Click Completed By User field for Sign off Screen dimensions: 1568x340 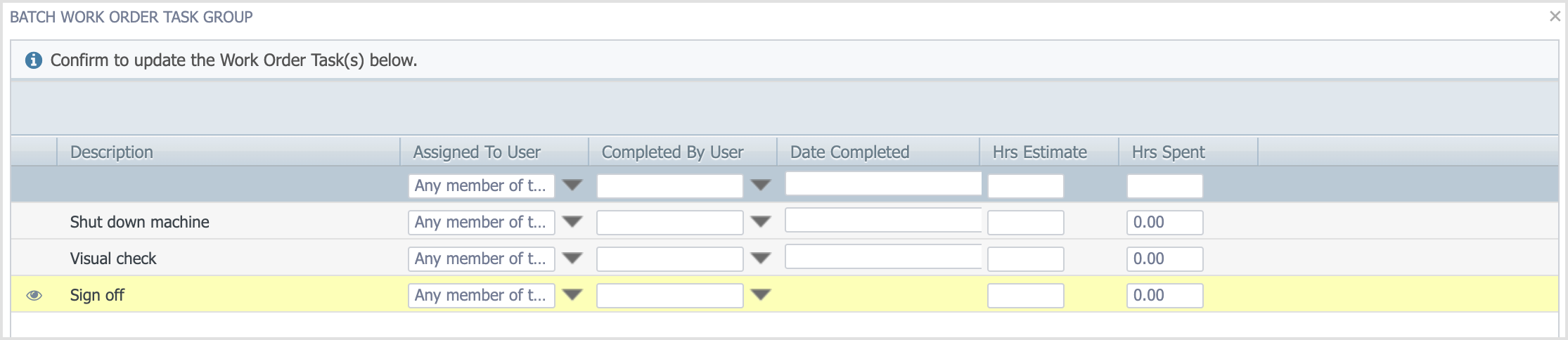(670, 296)
